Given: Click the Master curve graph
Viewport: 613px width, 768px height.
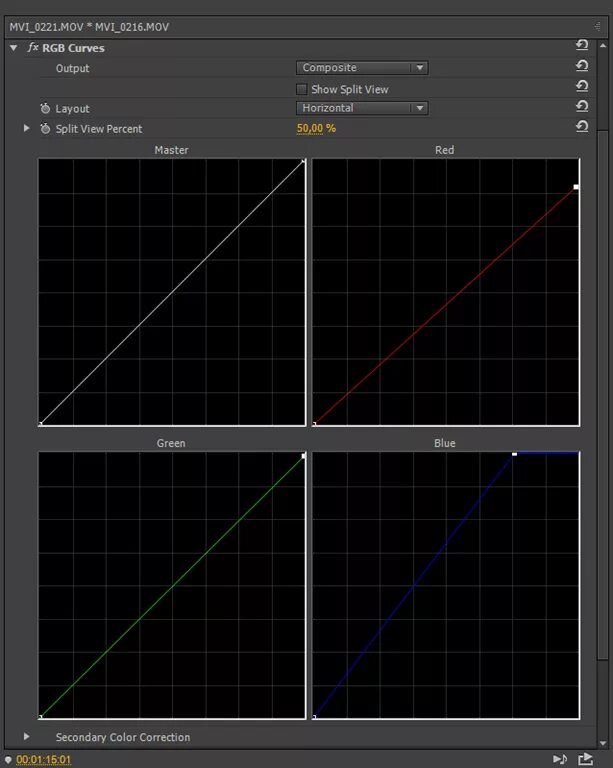Looking at the screenshot, I should 172,292.
